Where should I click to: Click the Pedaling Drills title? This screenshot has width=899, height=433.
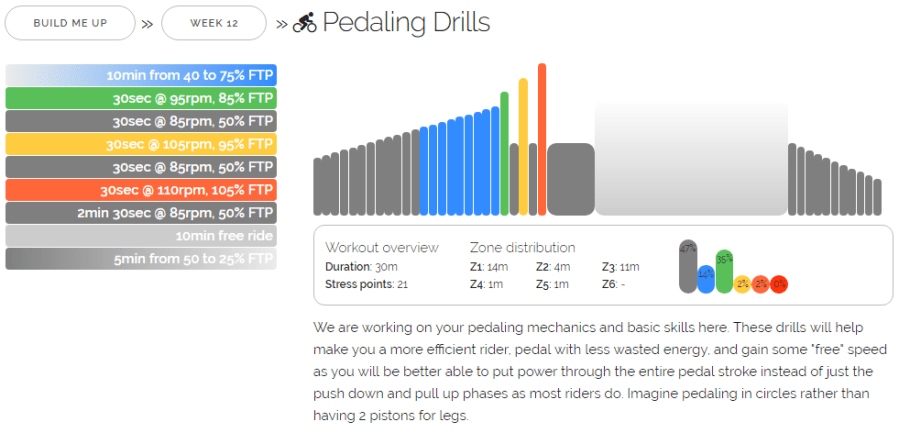[x=406, y=22]
